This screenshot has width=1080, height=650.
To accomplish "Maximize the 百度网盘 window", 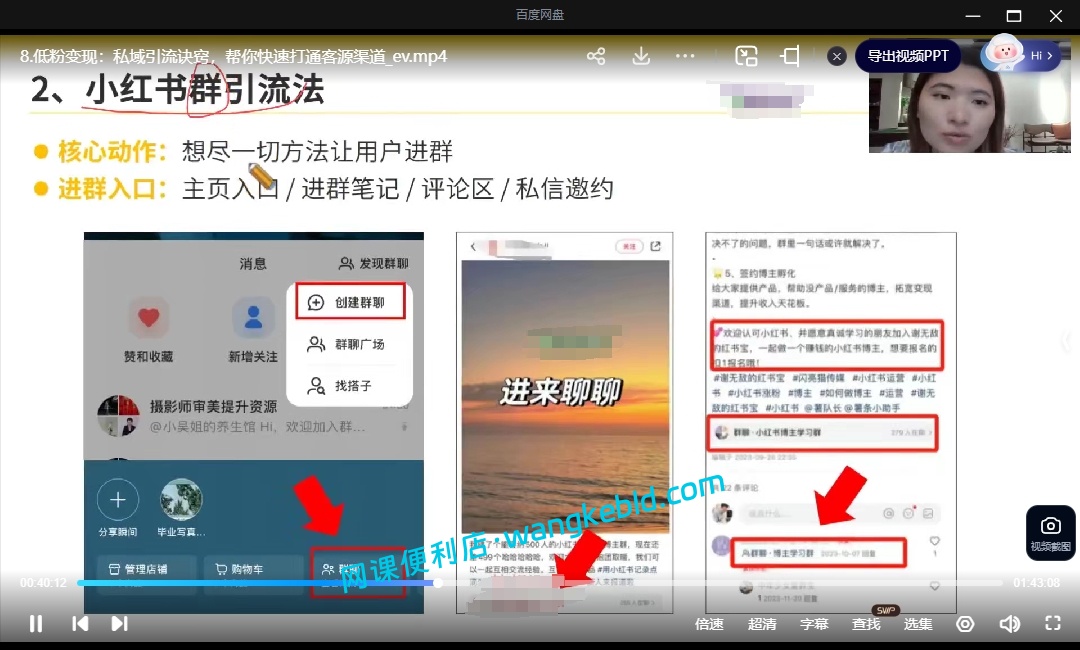I will [1014, 15].
